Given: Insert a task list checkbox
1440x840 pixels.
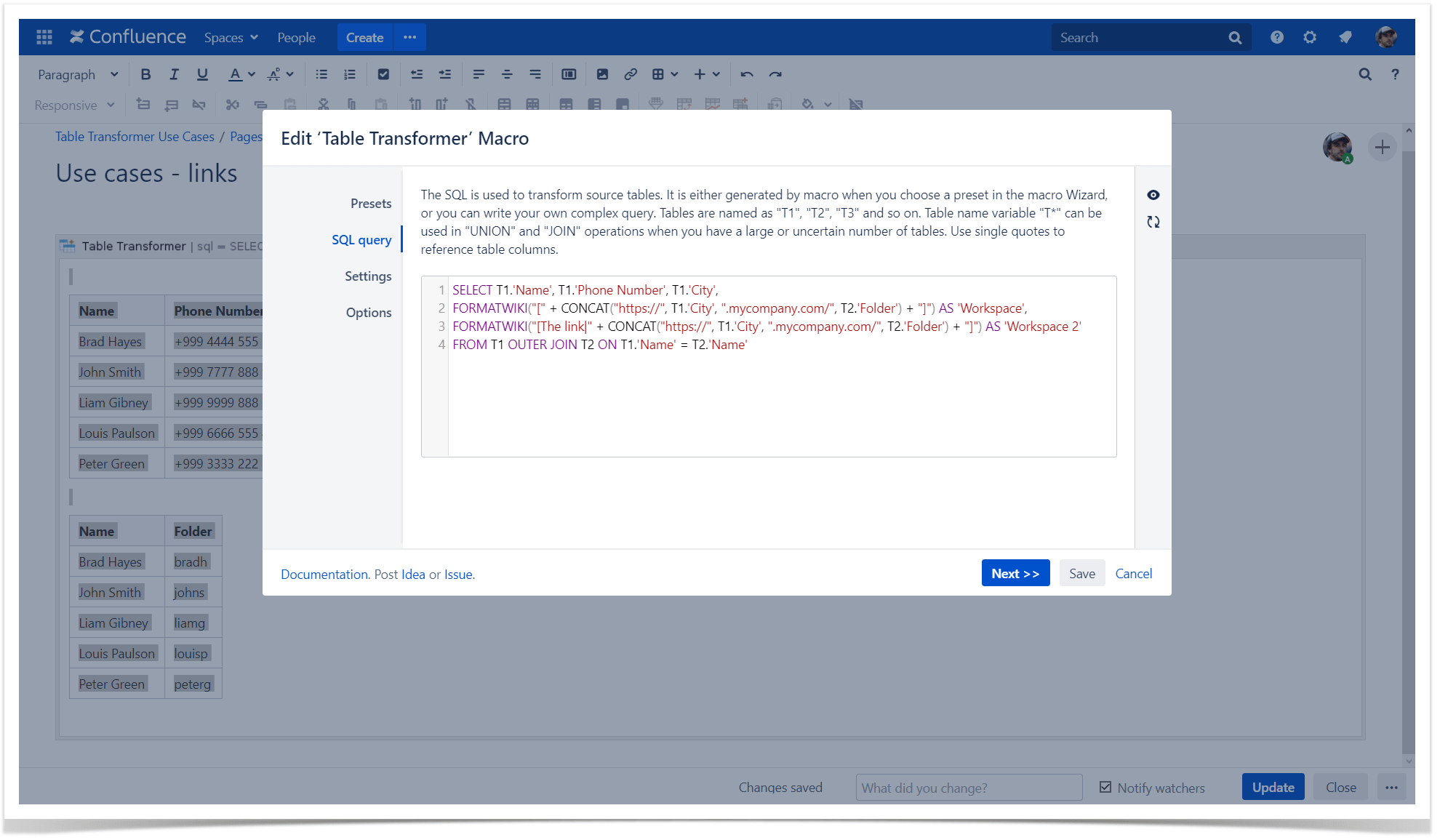Looking at the screenshot, I should point(383,74).
